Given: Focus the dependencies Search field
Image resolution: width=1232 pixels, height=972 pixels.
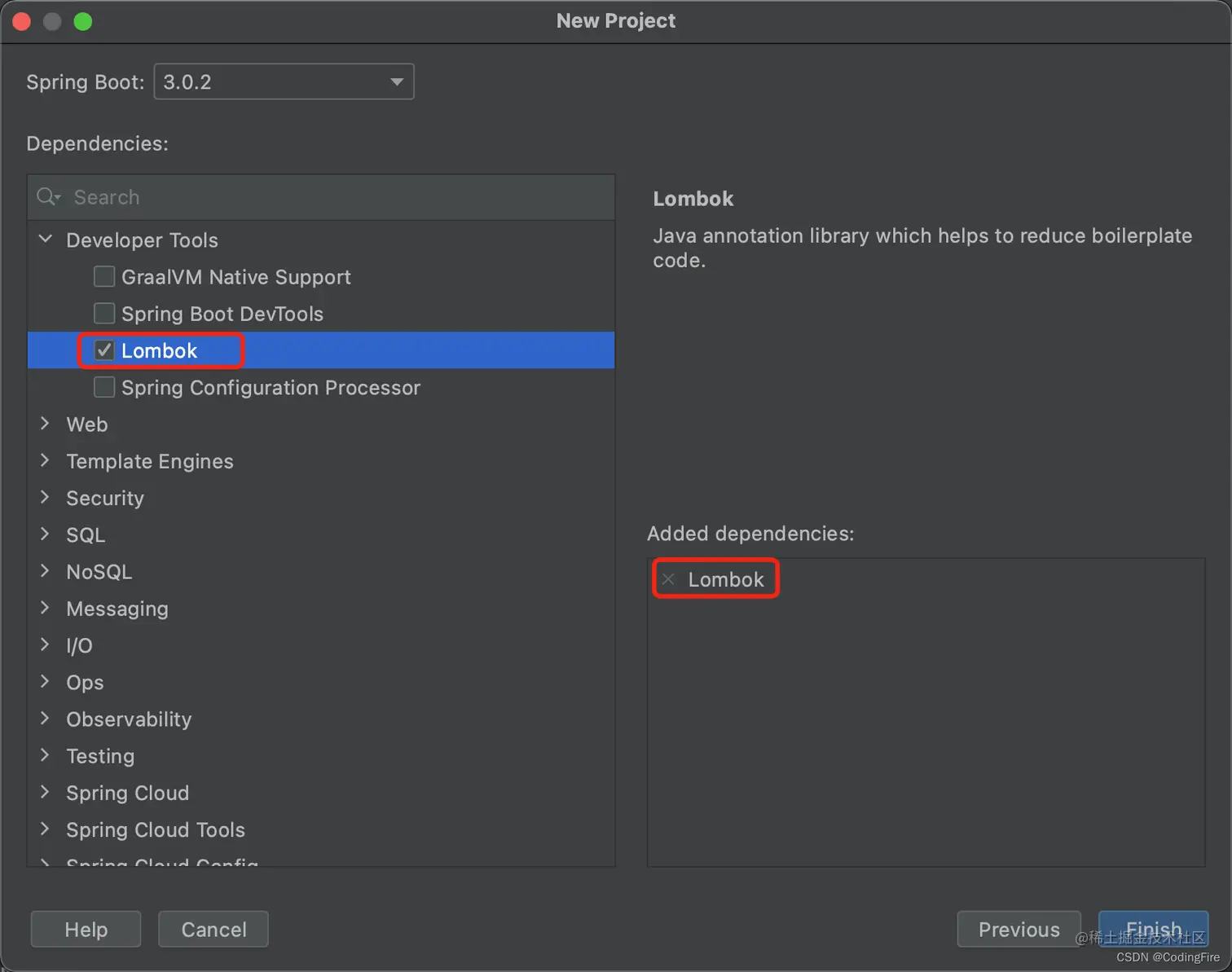Looking at the screenshot, I should click(x=321, y=197).
